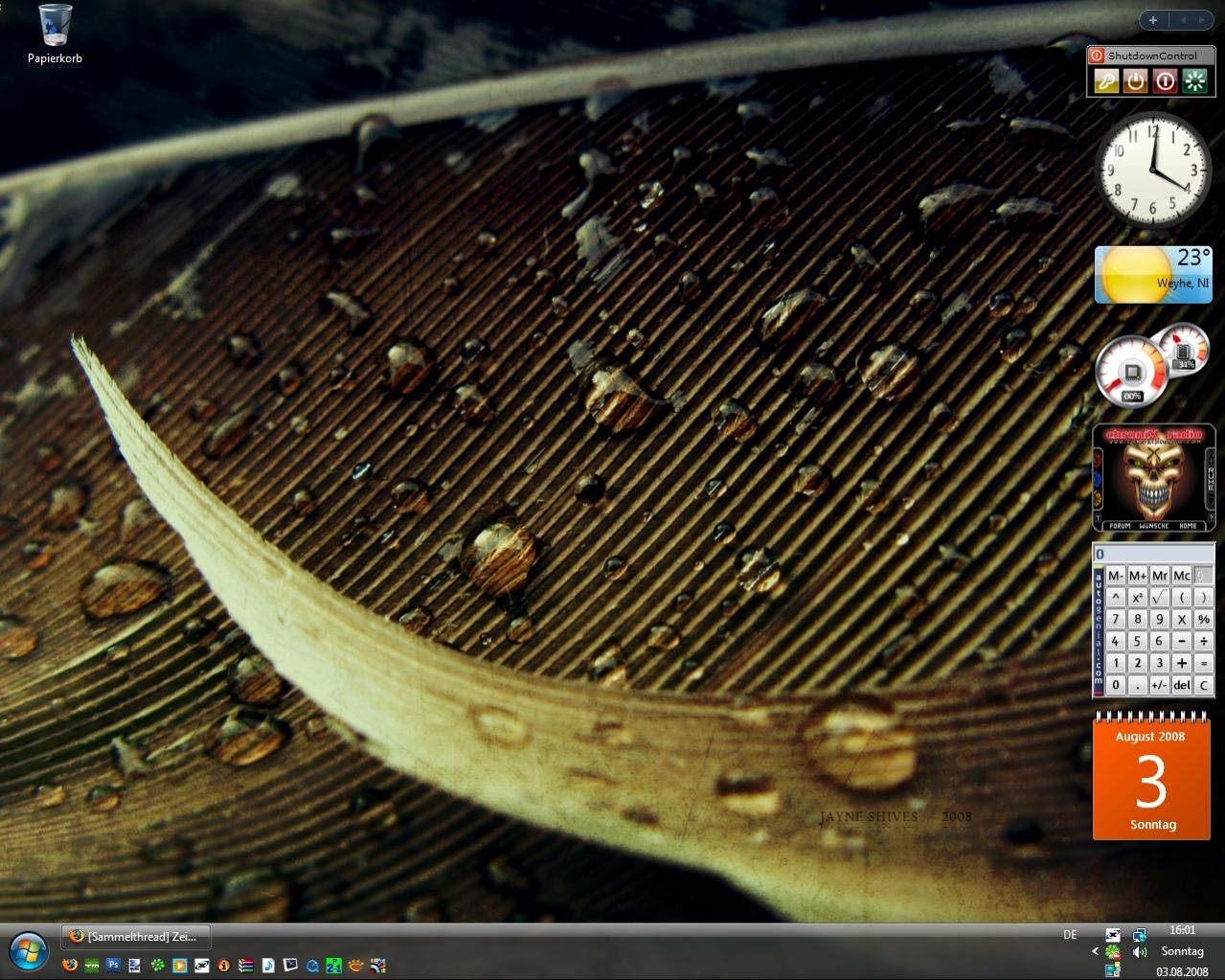Click WUNSCHE link on the radio gadget

coord(1154,526)
